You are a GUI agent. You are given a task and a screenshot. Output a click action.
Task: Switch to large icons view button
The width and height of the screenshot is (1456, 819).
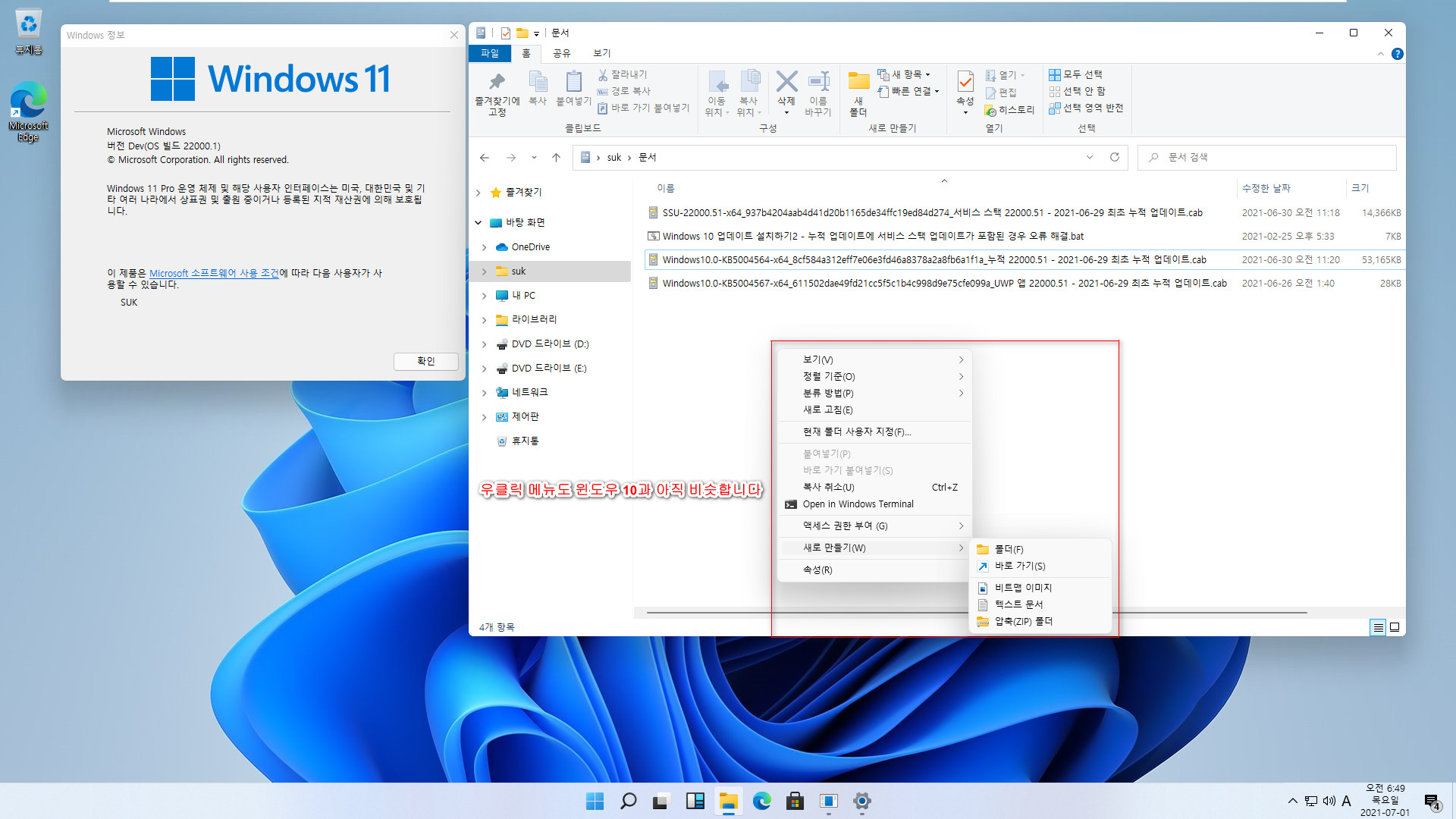point(1394,627)
